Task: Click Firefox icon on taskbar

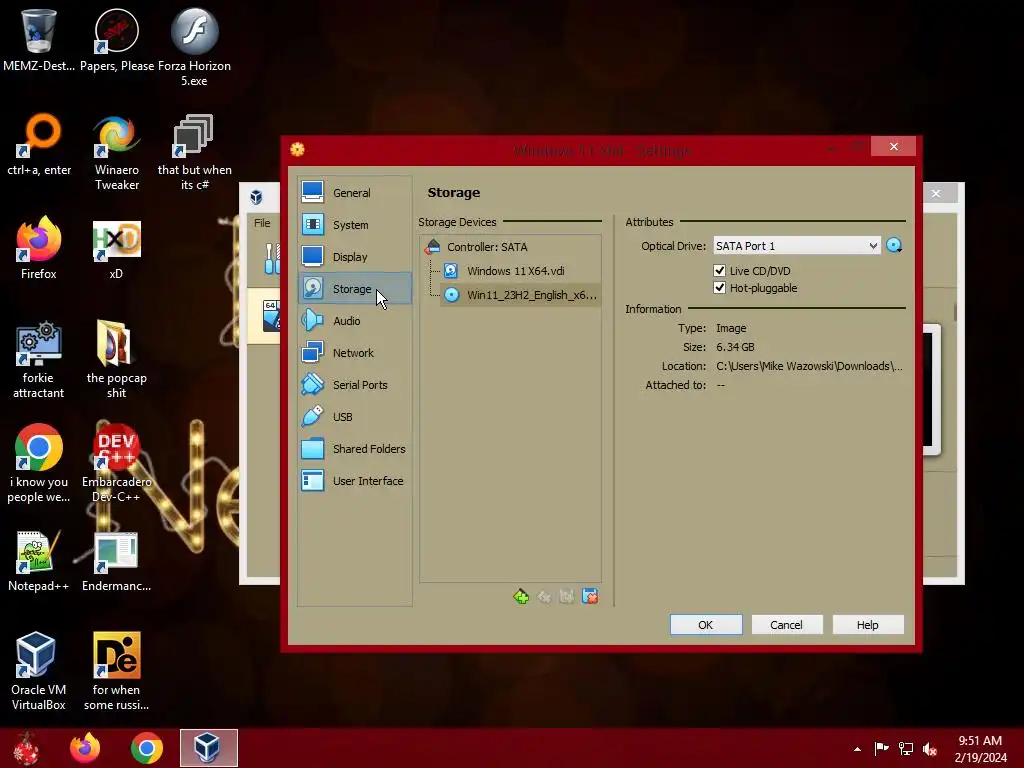Action: click(x=85, y=748)
